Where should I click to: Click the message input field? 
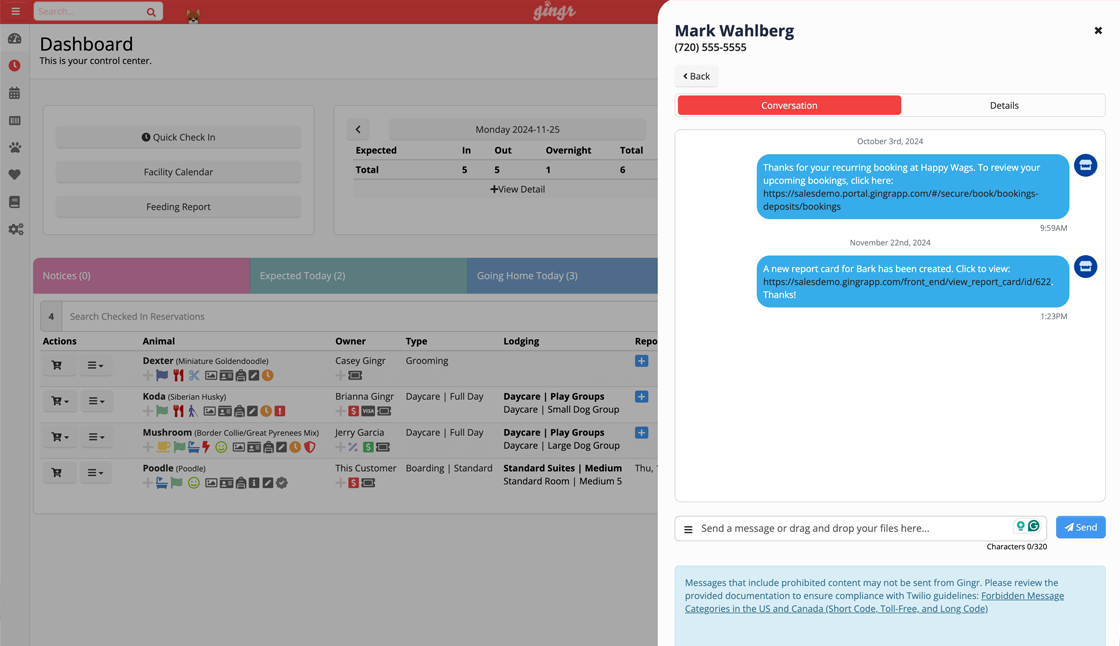tap(850, 528)
